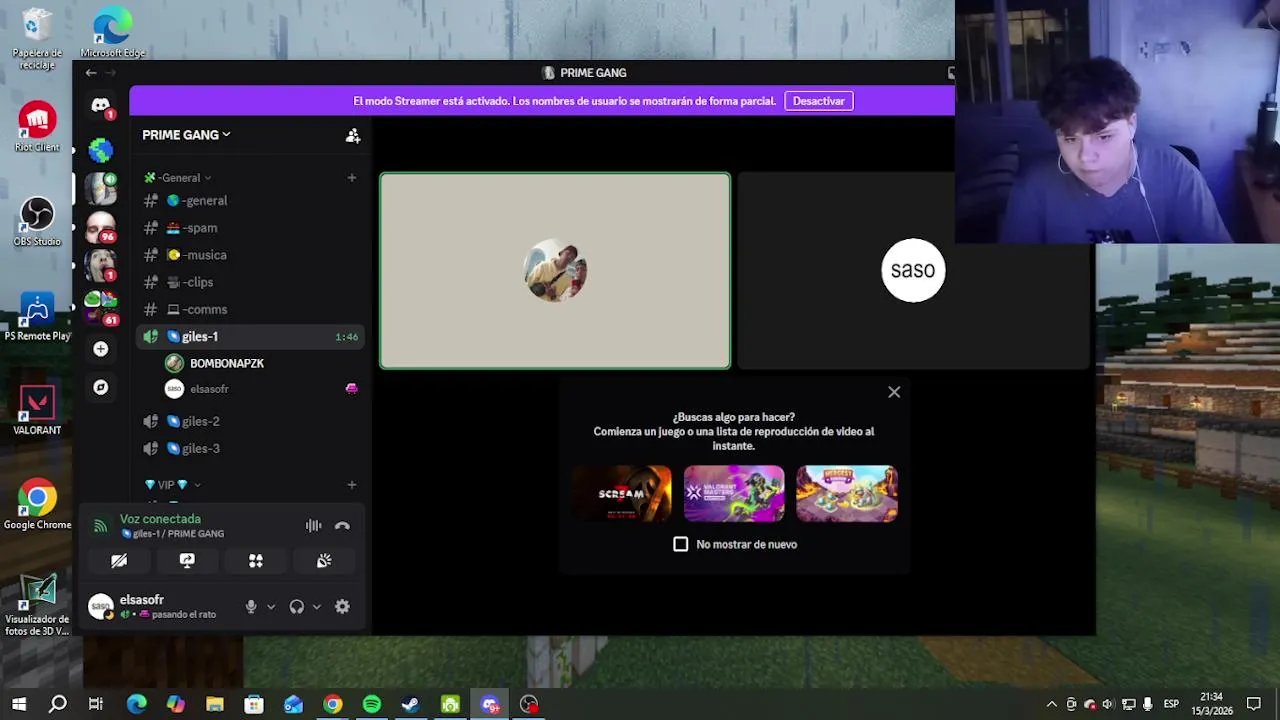
Task: Open Windows Start menu
Action: [19, 705]
